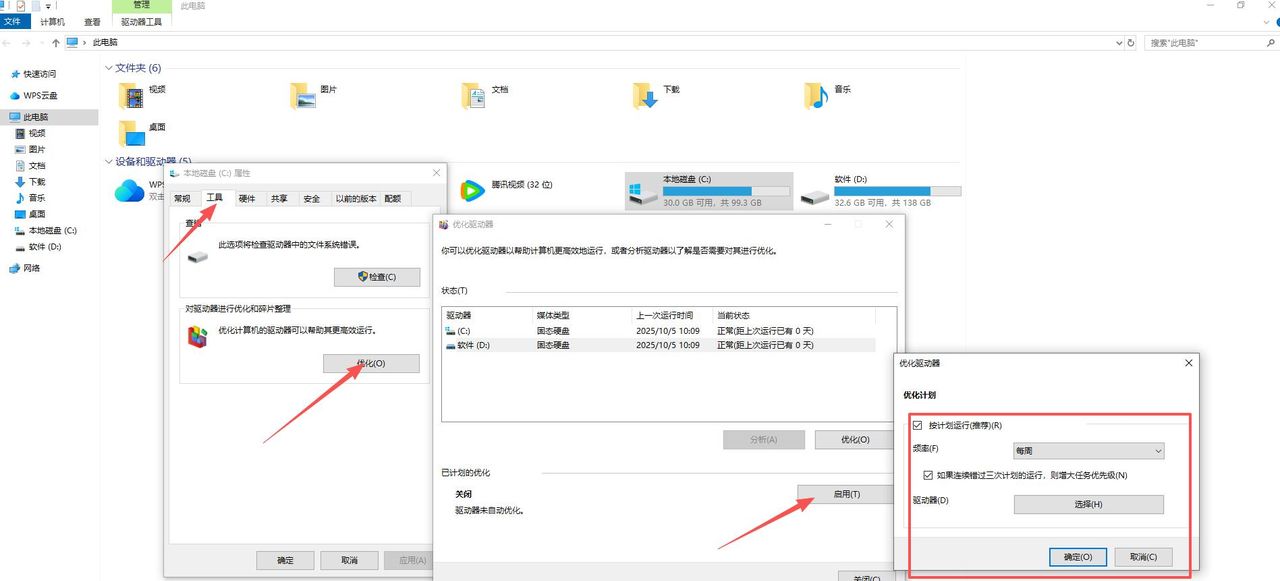
Task: Click the up-arrow navigation button
Action: [56, 43]
